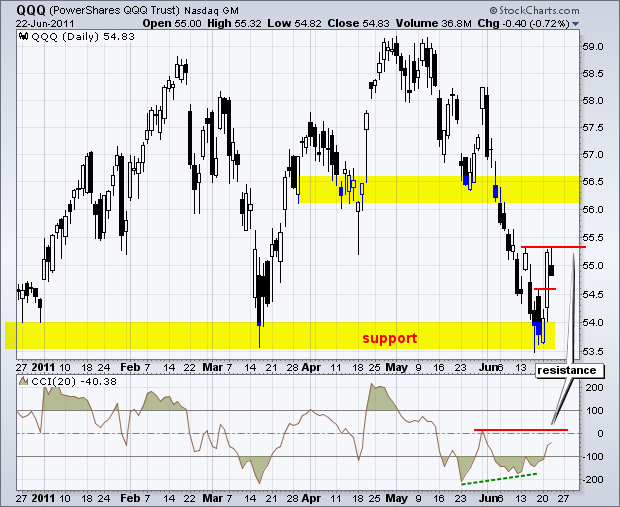620x507 pixels.
Task: Click the (PowerShares QQQ Trust) name
Action: [x=115, y=10]
